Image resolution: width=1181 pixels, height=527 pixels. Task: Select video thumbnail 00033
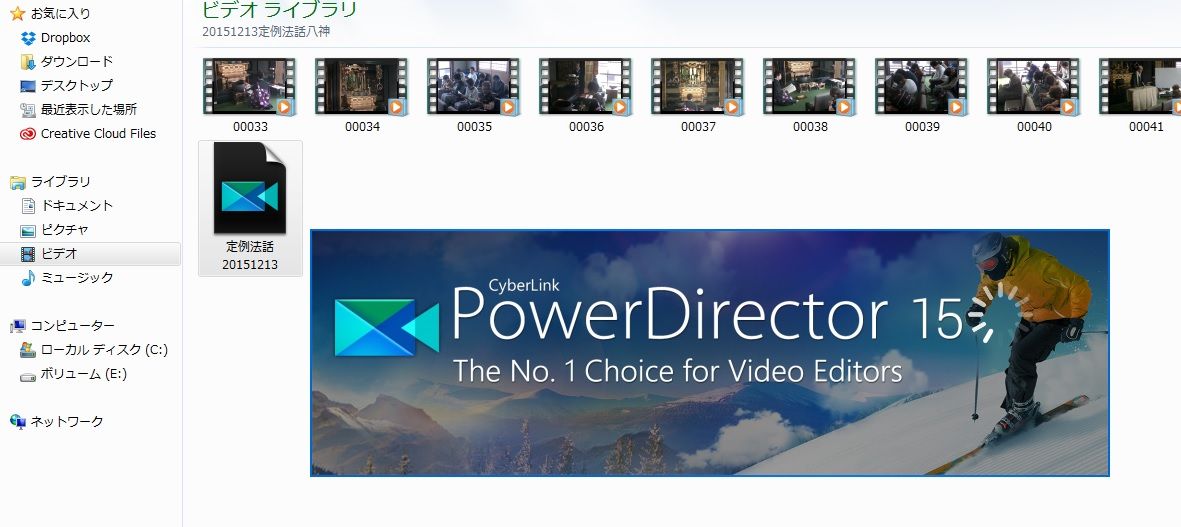point(249,87)
